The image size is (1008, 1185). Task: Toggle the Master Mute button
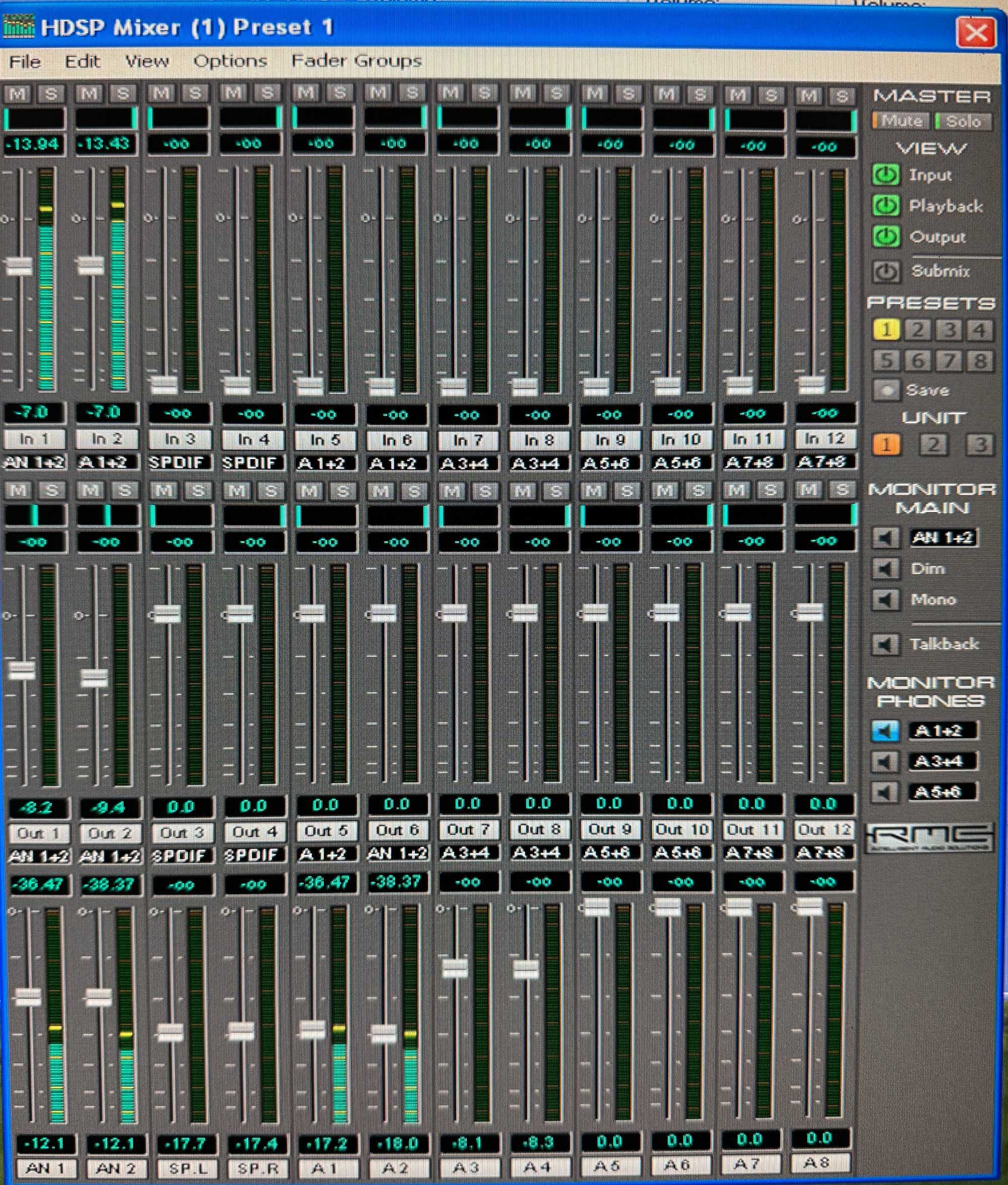901,120
